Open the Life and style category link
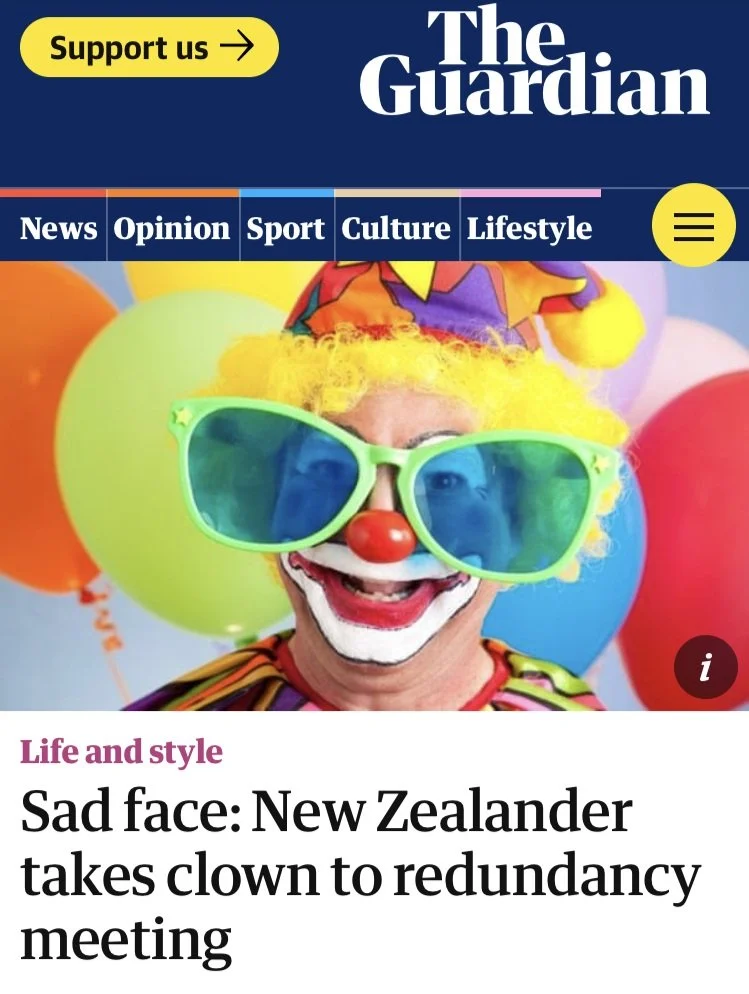This screenshot has width=749, height=994. 121,752
